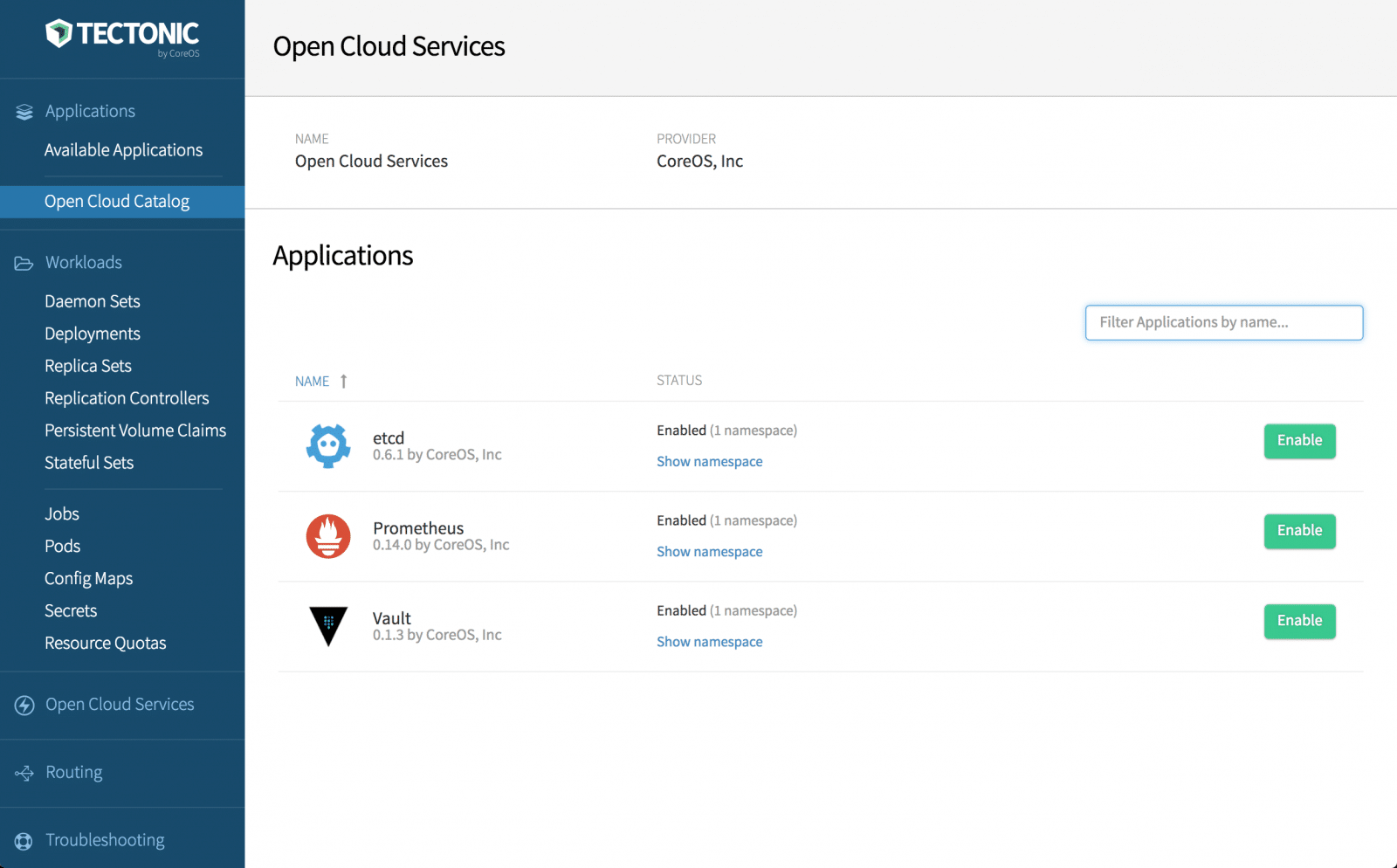Screen dimensions: 1397x868
Task: Enable the Prometheus application
Action: click(x=1299, y=531)
